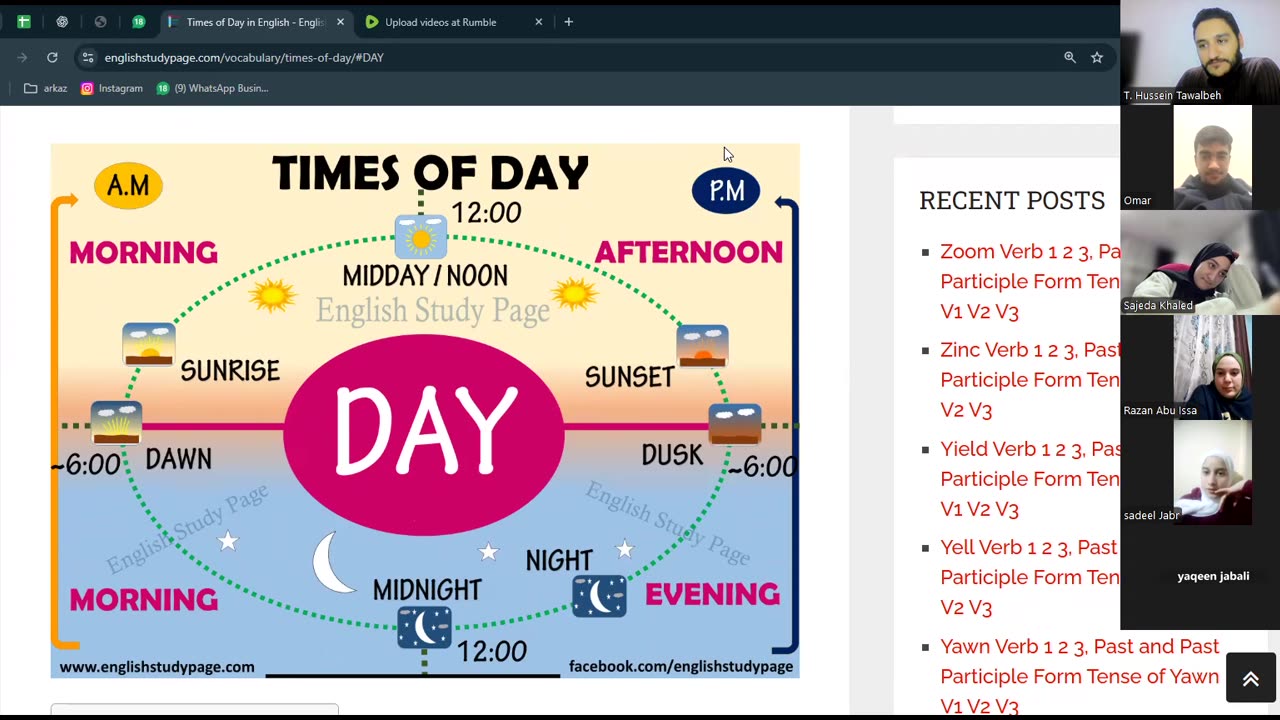
Task: Close the Times of Day in English tab
Action: (x=340, y=22)
